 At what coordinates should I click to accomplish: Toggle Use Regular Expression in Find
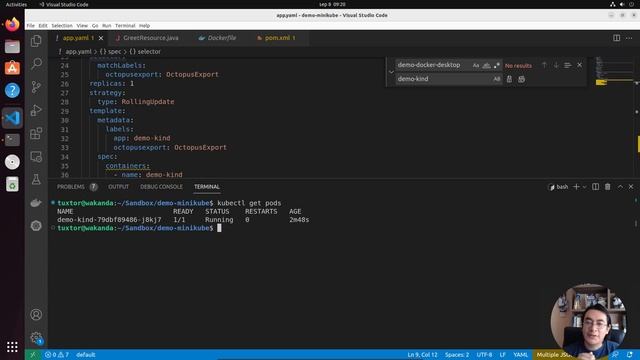(x=497, y=65)
